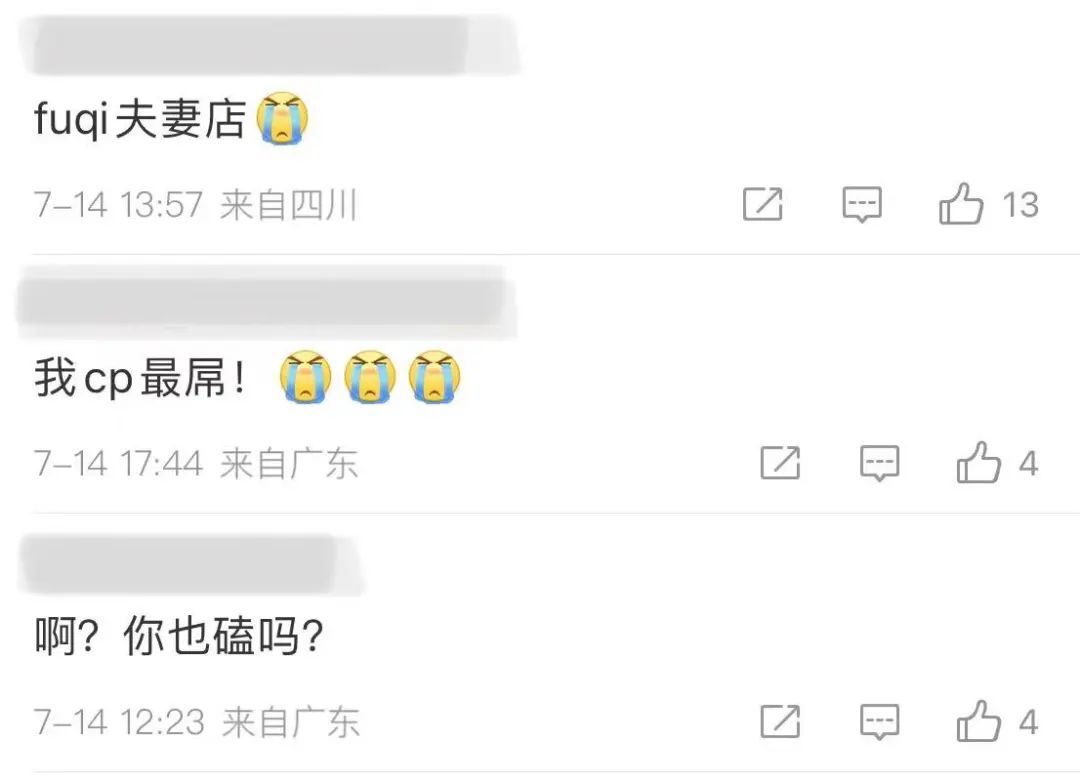The height and width of the screenshot is (782, 1080).
Task: Reply to the 啊?你也磕吗? comment
Action: click(x=880, y=722)
